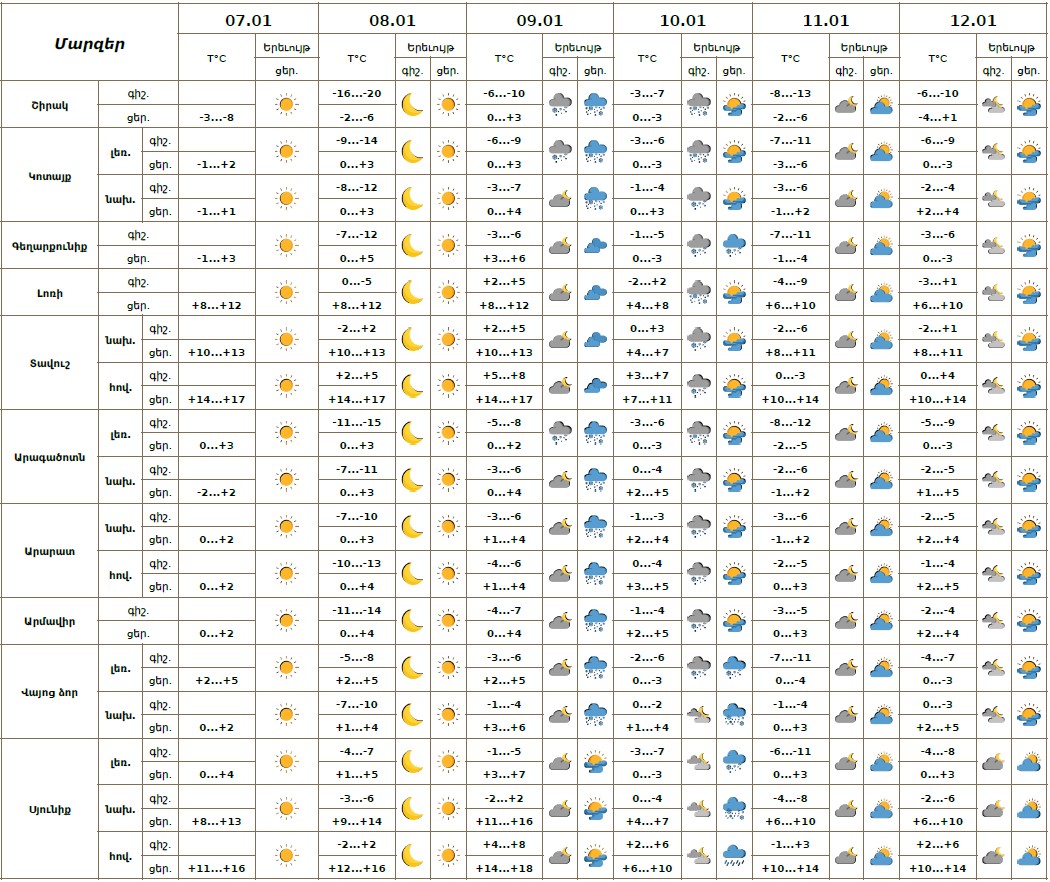Select the +14...+18 temperature cell for Սյունիք
This screenshot has height=882, width=1050.
point(504,868)
